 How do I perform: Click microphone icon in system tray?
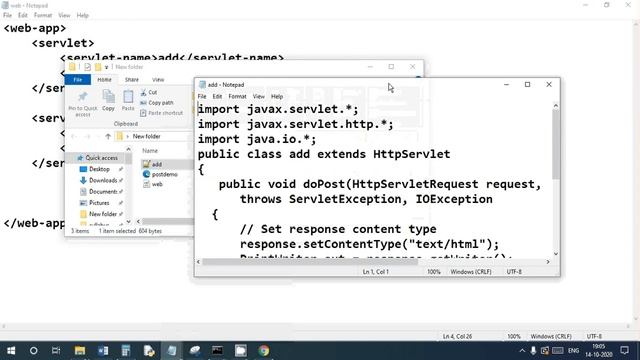533,350
